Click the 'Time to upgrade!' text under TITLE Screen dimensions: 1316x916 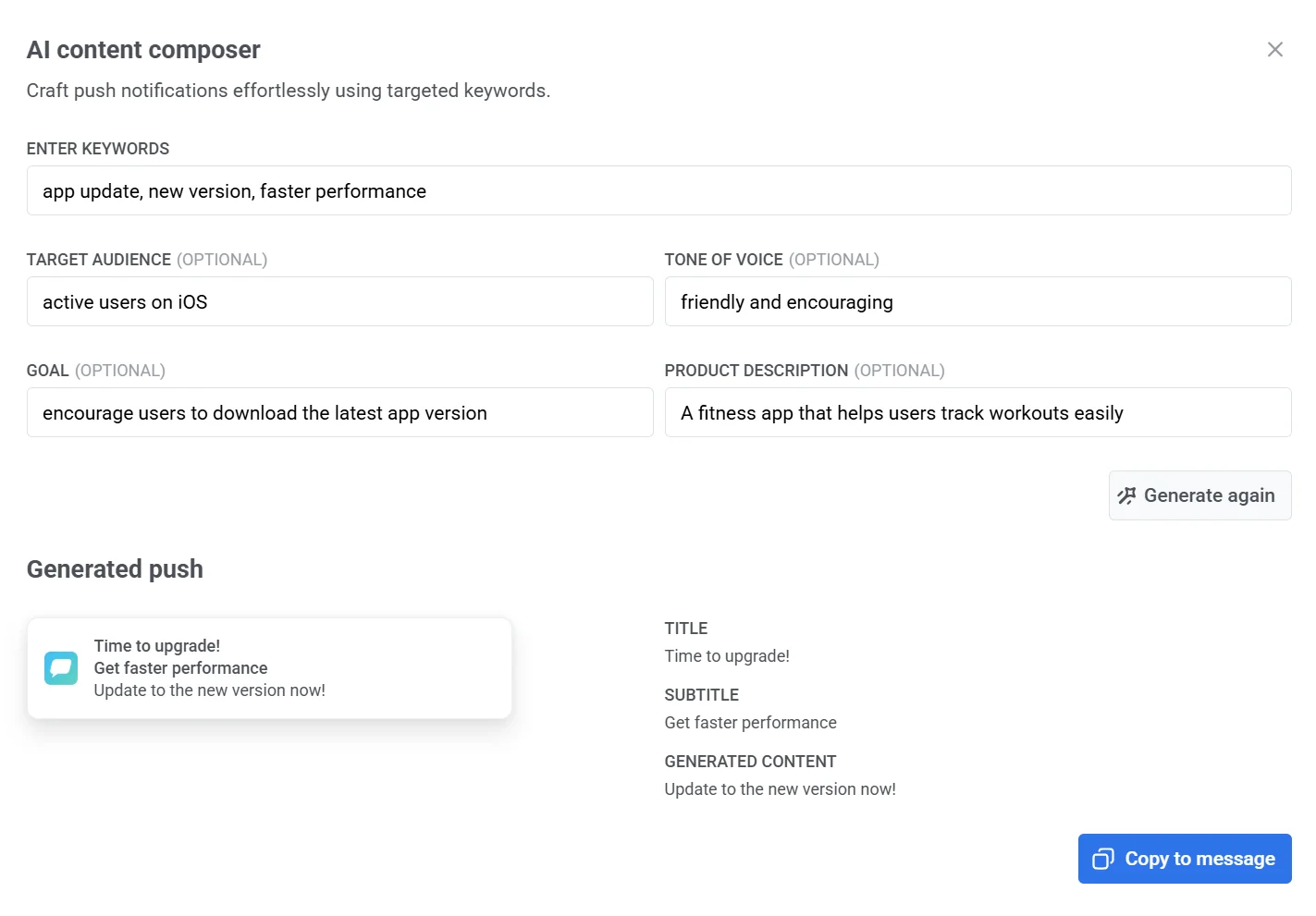click(x=727, y=656)
